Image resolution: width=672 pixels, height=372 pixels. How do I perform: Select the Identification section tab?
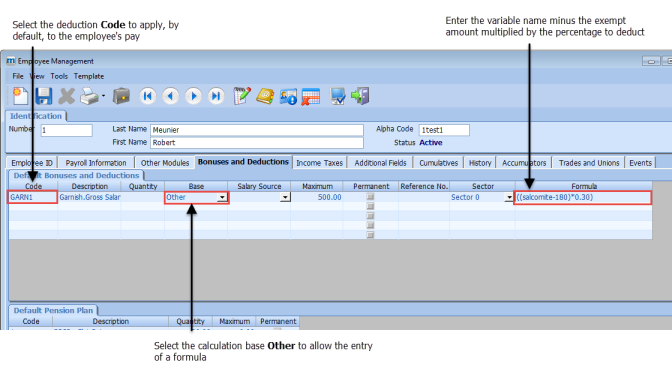click(x=36, y=116)
